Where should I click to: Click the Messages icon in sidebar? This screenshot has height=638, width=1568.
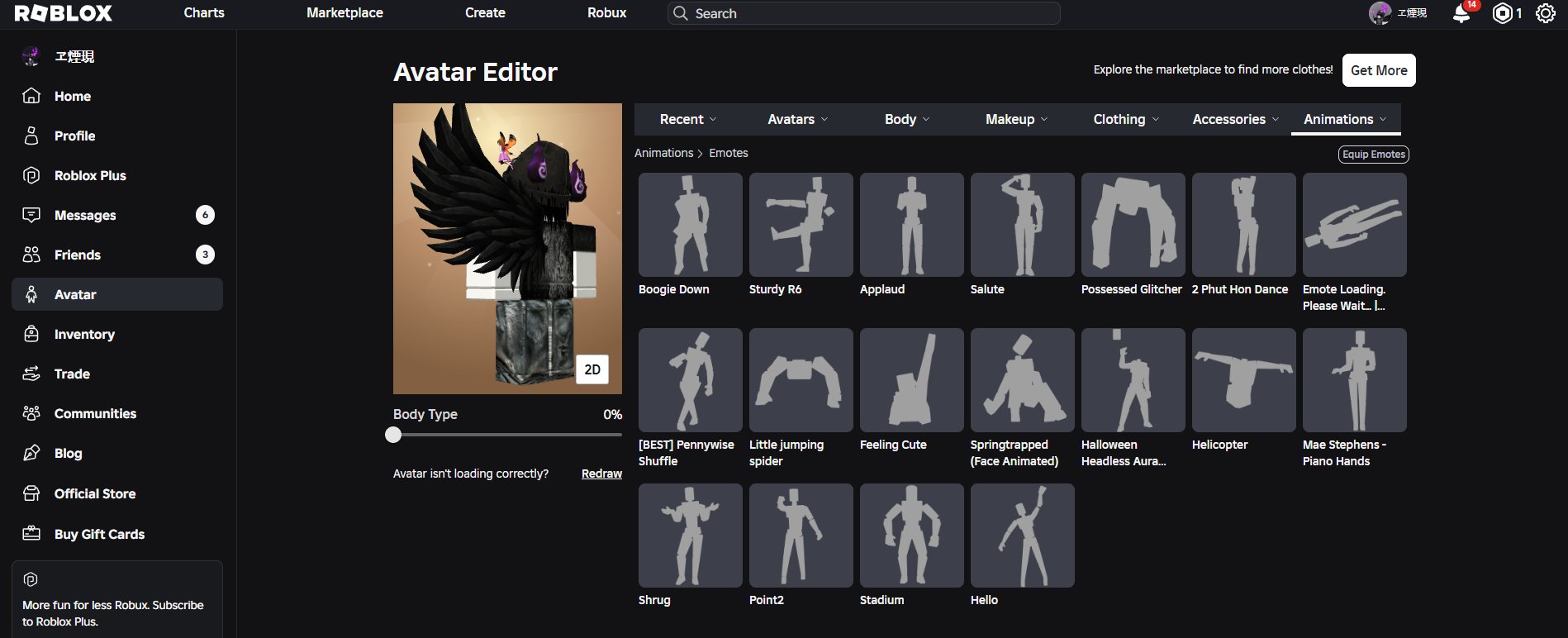click(x=31, y=215)
